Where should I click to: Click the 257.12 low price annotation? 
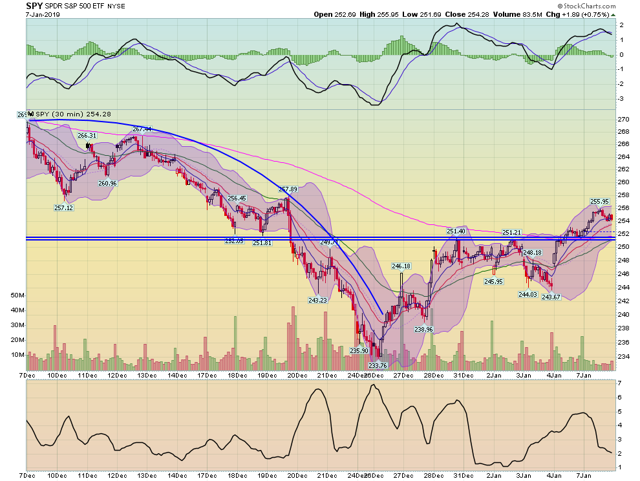(x=64, y=207)
